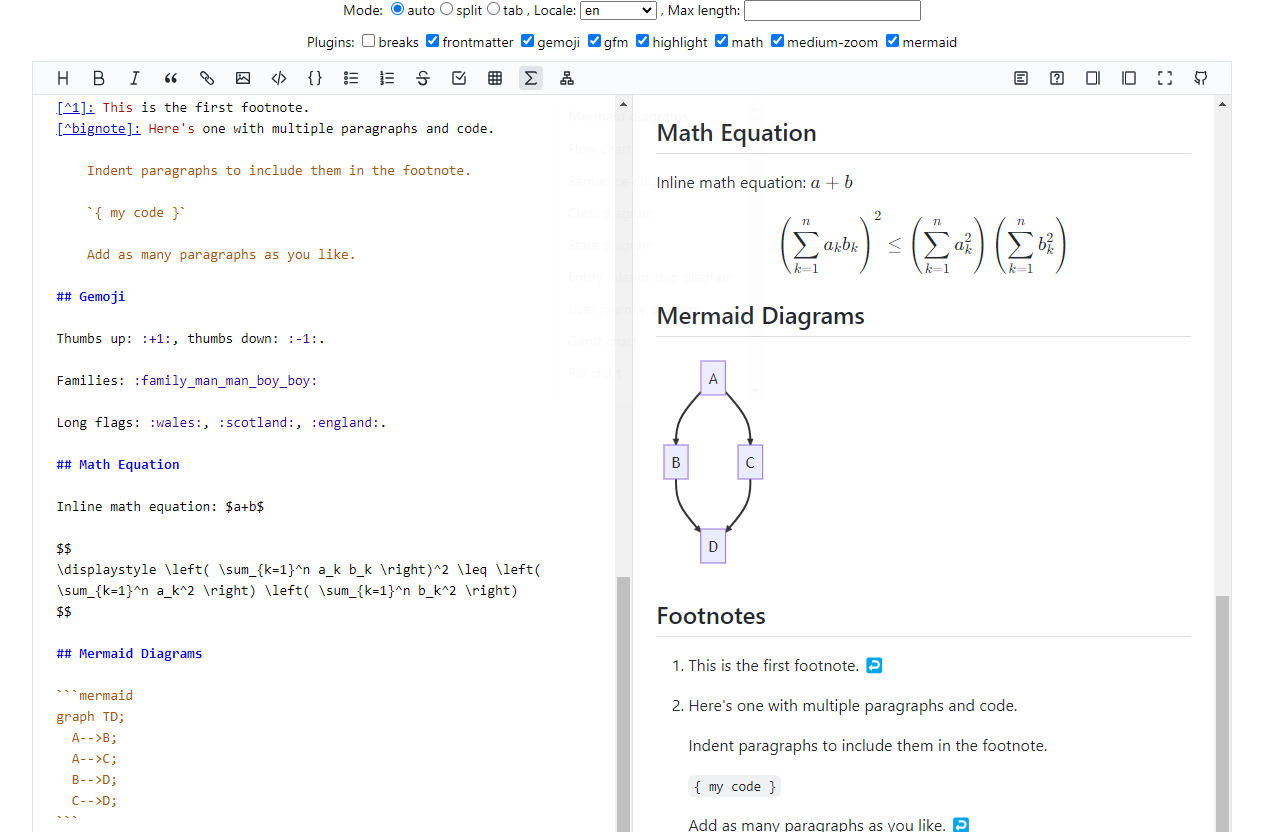Toggle bold formatting in the toolbar
This screenshot has width=1287, height=832.
tap(99, 77)
